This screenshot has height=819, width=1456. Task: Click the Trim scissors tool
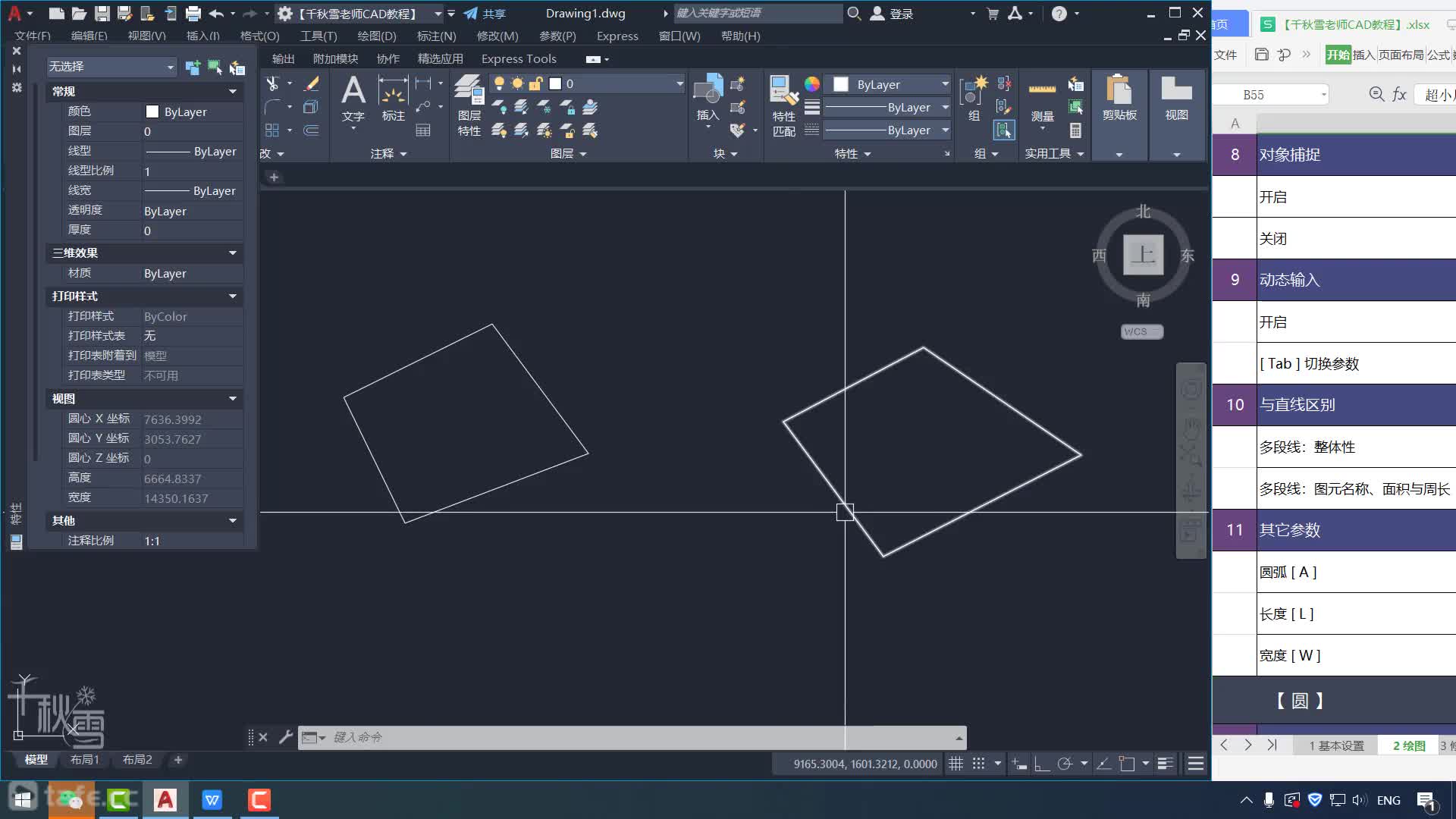coord(272,83)
